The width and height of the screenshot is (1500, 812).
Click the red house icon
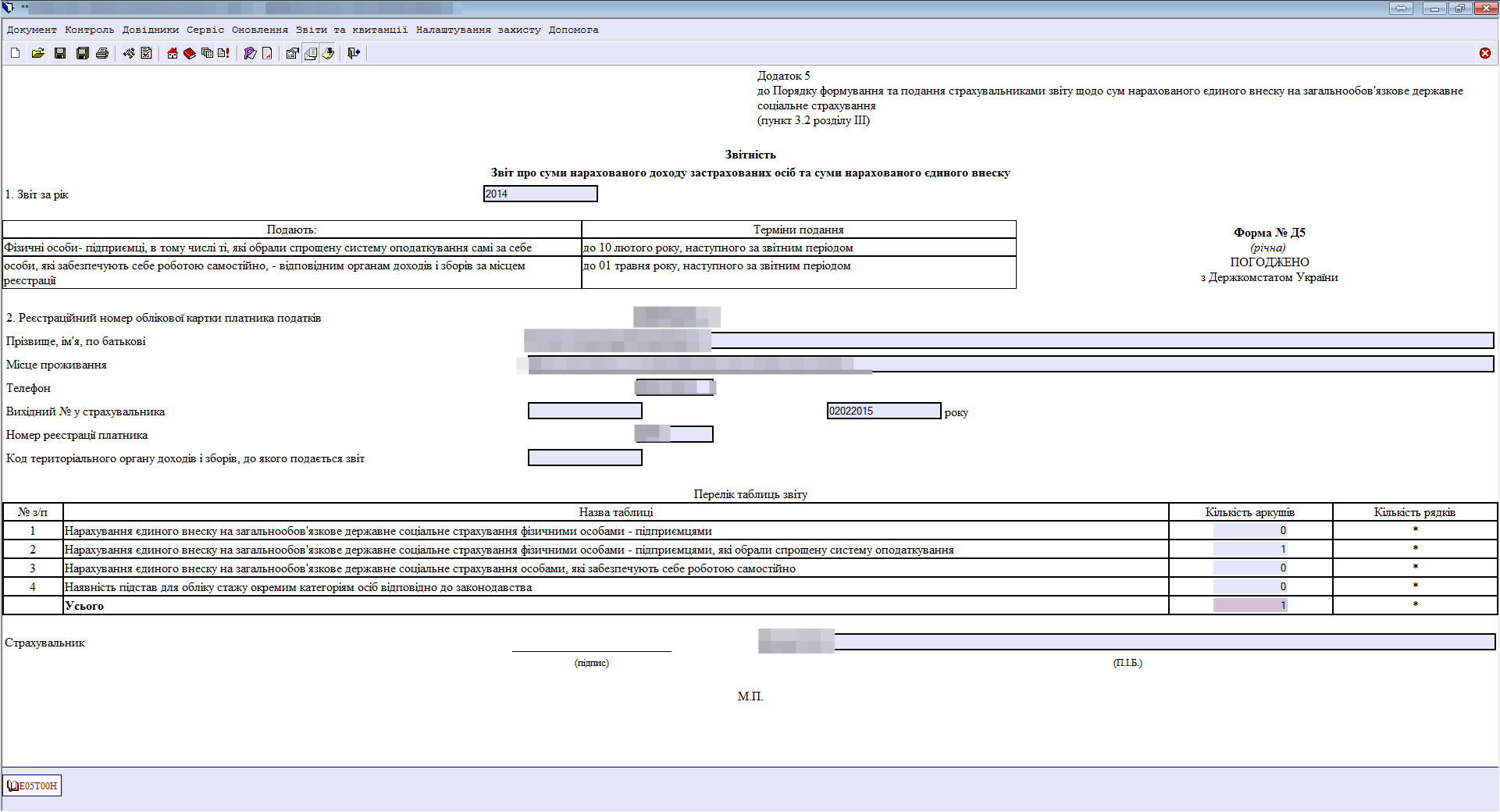173,53
